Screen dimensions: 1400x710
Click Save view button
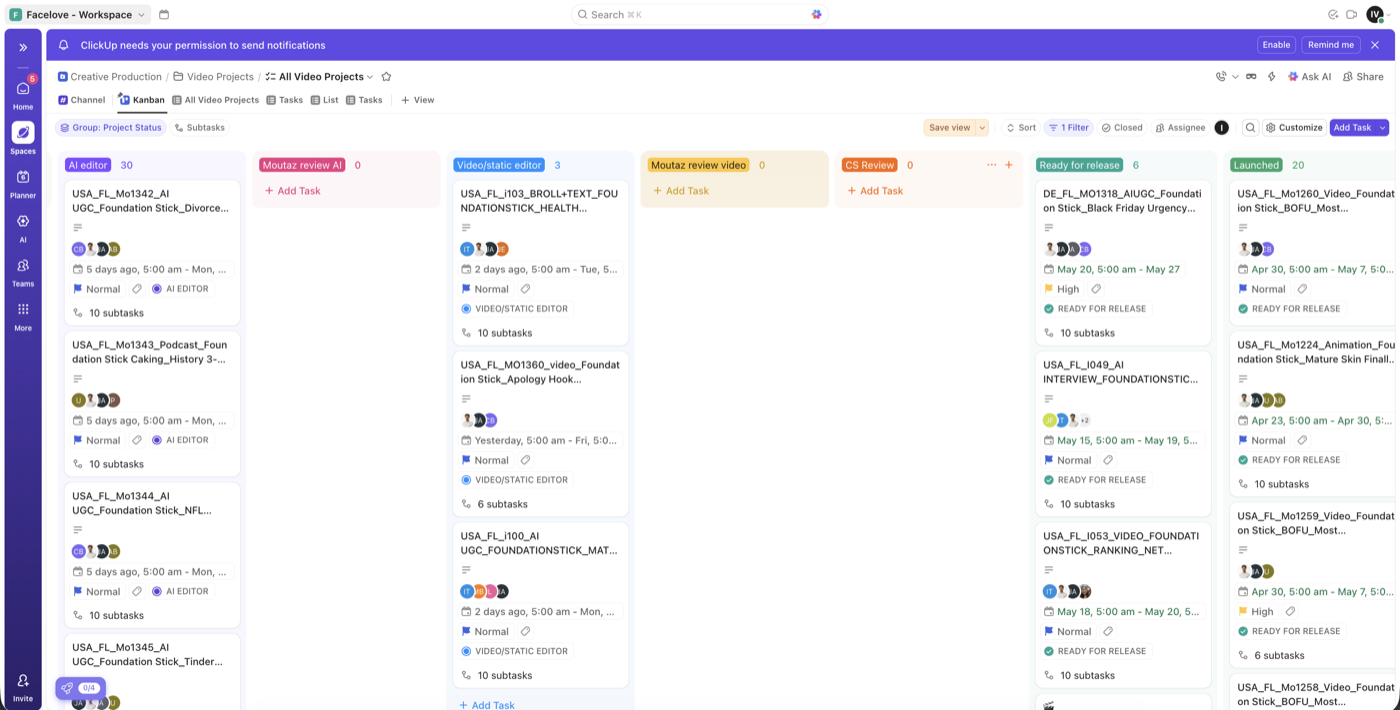point(949,128)
